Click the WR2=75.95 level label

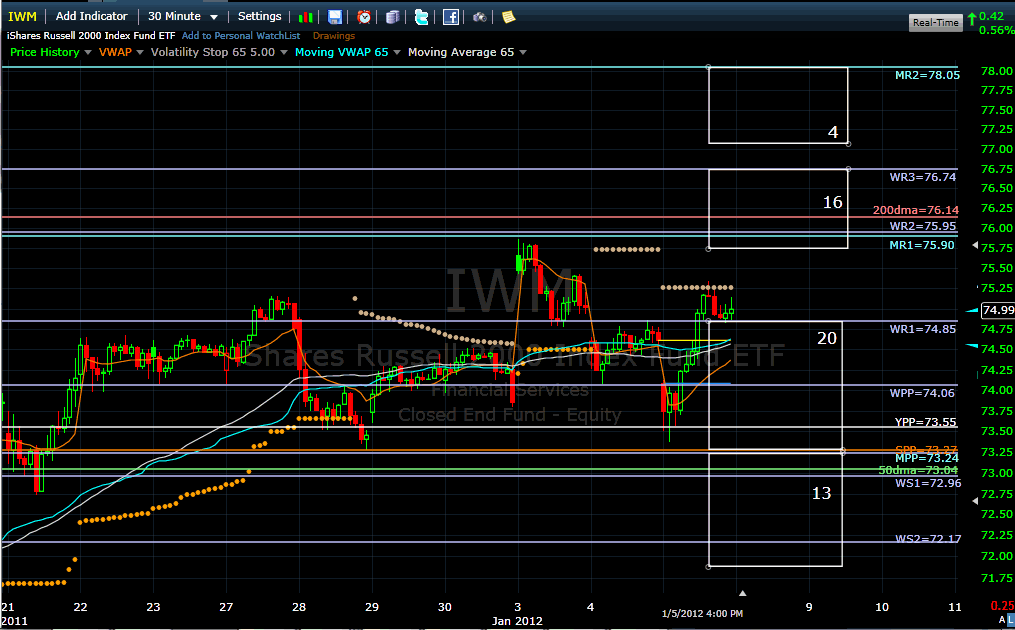922,226
